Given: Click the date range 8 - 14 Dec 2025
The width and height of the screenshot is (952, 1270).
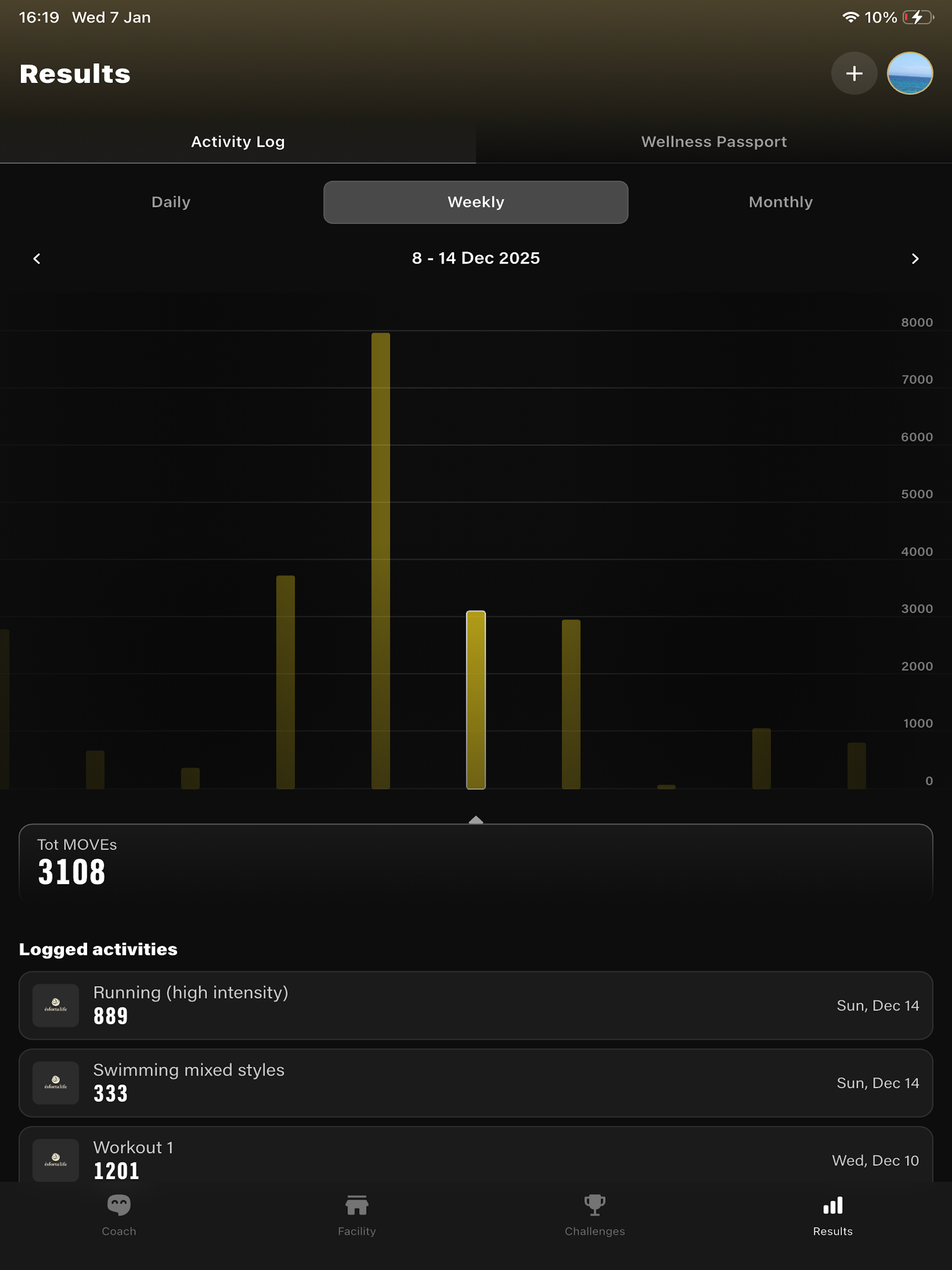Looking at the screenshot, I should click(x=476, y=258).
